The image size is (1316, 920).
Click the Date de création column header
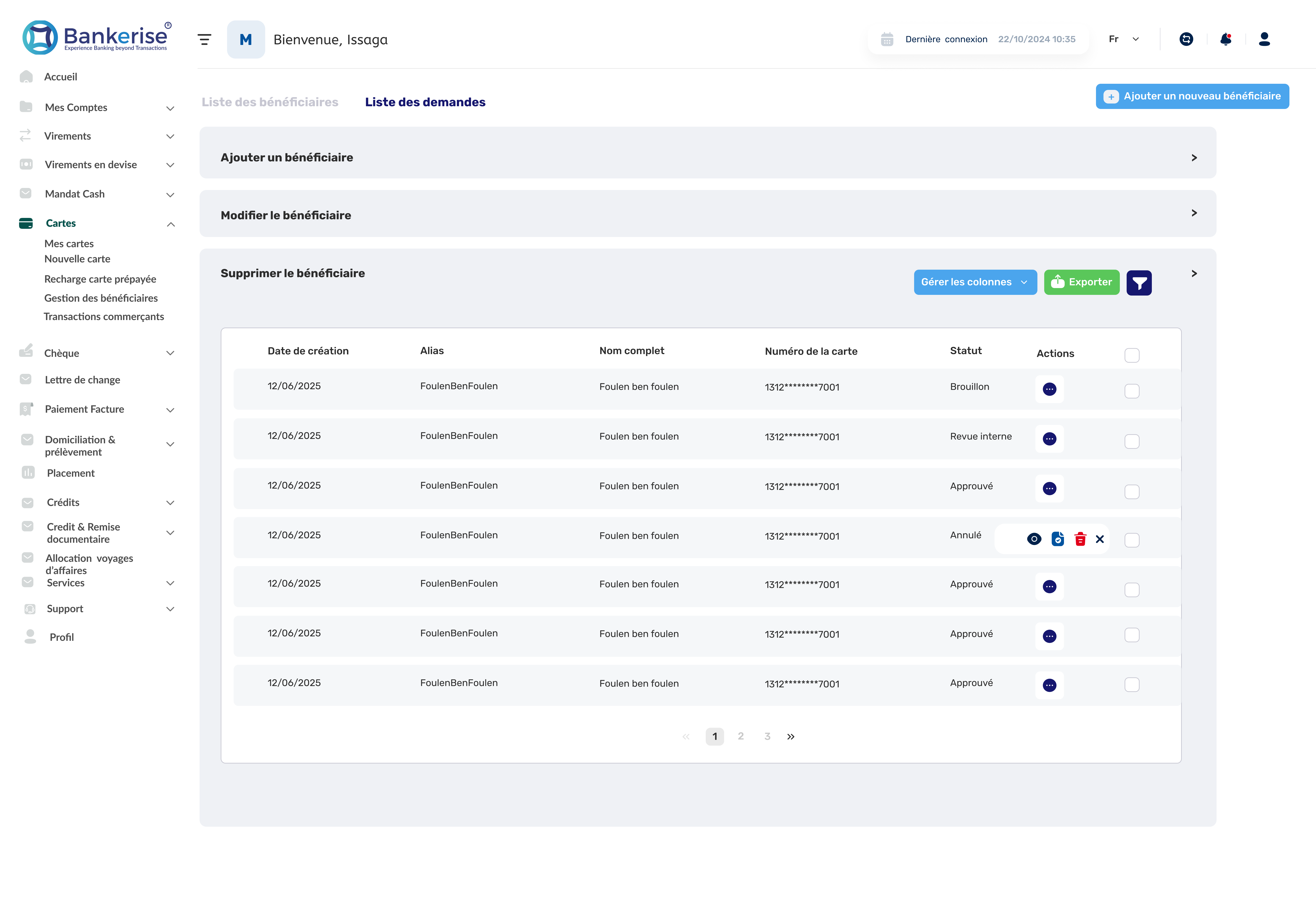[308, 351]
